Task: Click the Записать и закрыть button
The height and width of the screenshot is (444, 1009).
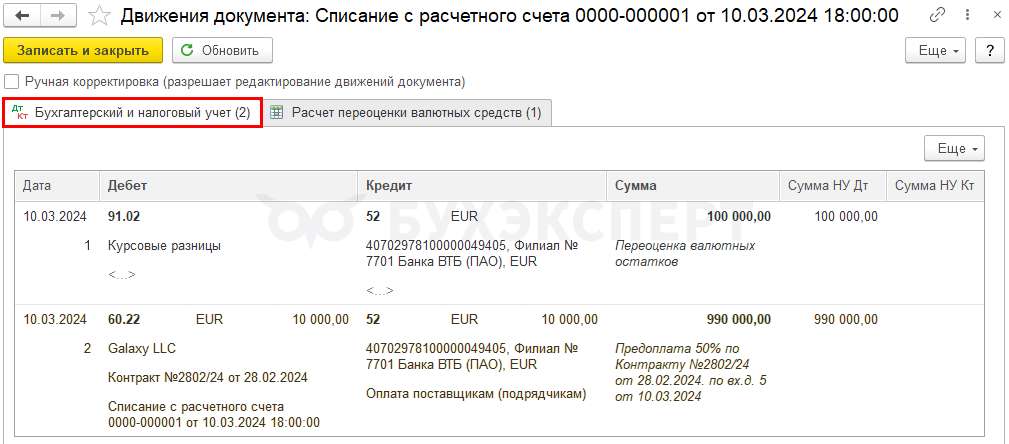Action: (x=83, y=50)
